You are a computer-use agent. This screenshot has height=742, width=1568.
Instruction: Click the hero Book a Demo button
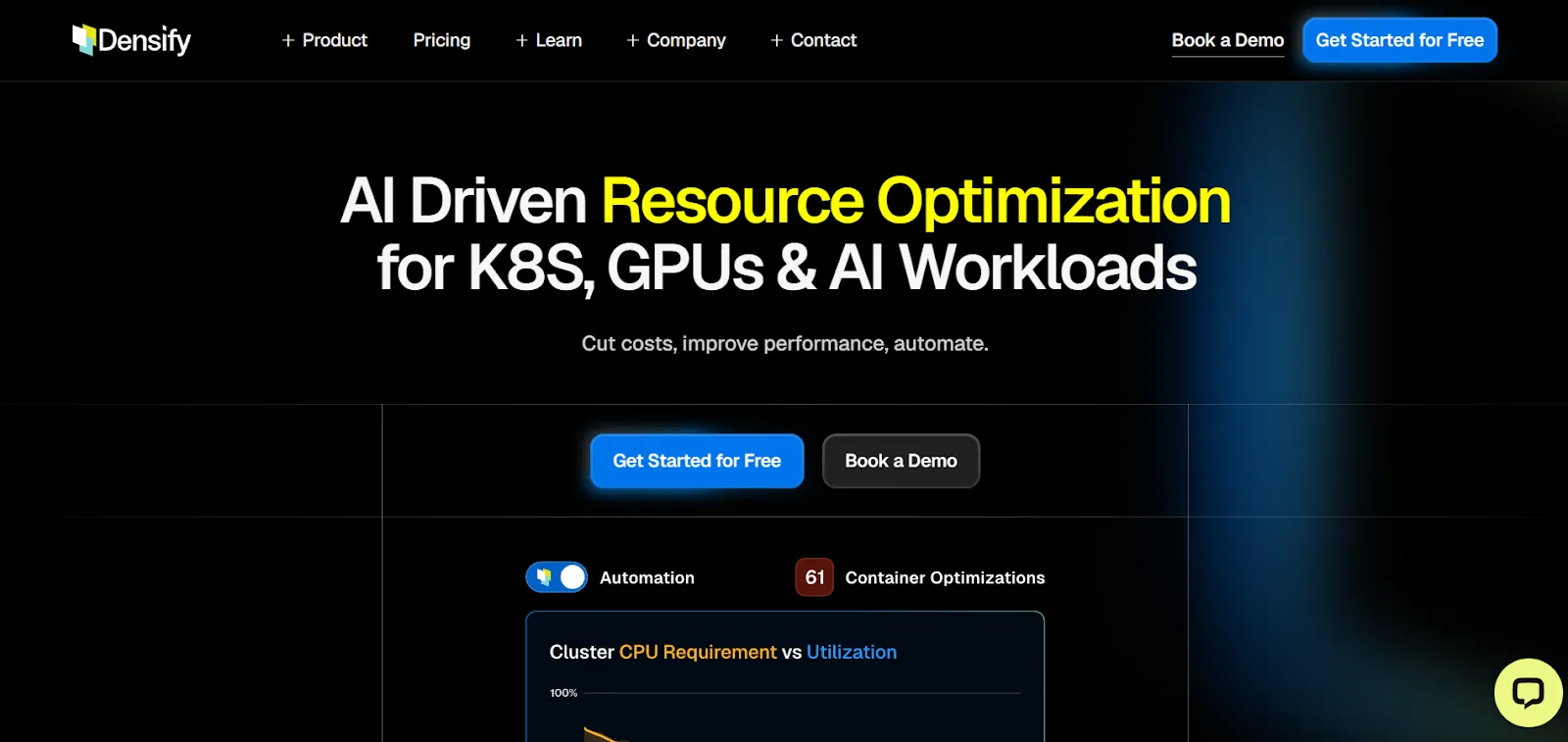pyautogui.click(x=901, y=461)
